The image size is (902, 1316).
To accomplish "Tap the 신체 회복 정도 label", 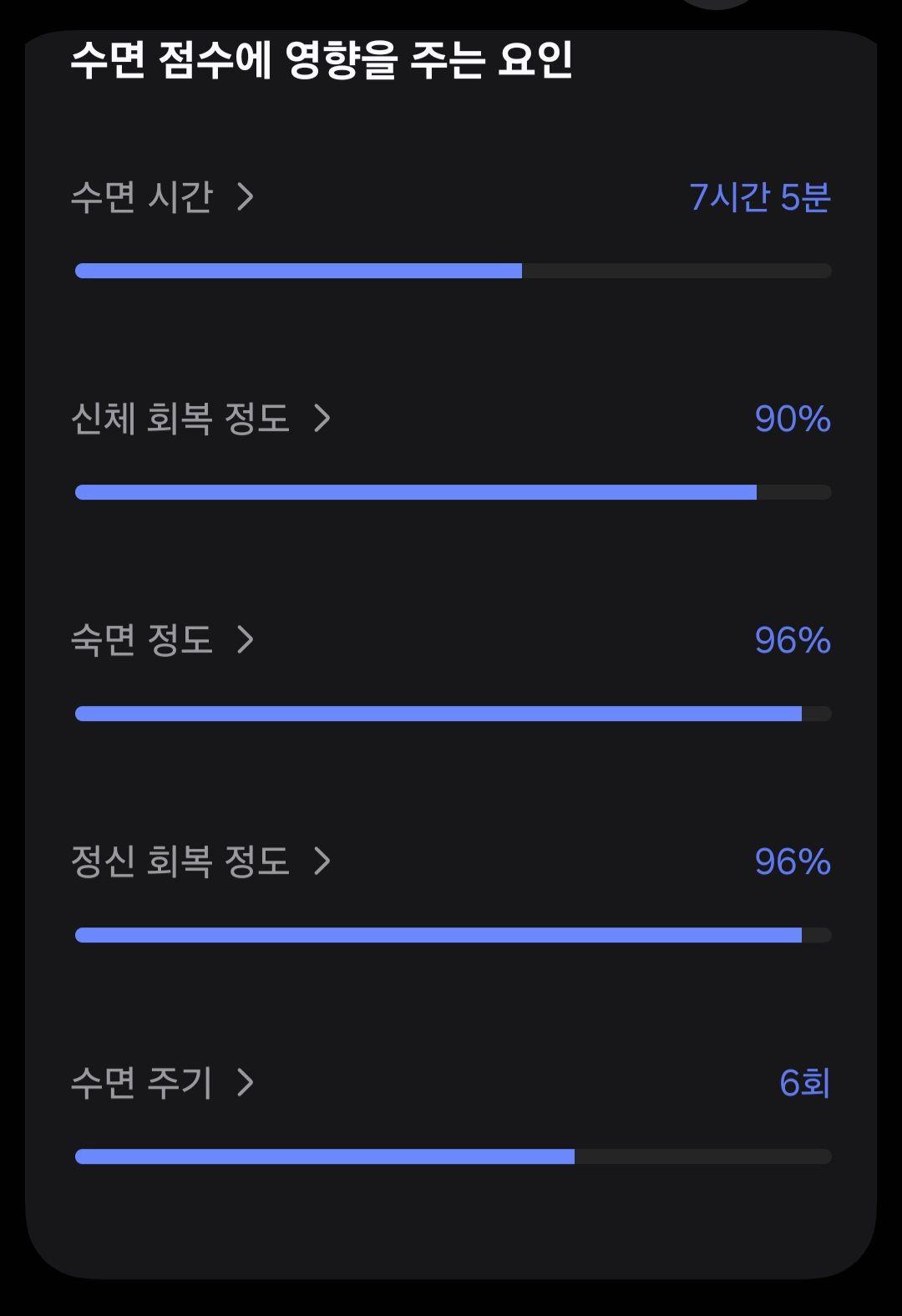I will (x=180, y=419).
